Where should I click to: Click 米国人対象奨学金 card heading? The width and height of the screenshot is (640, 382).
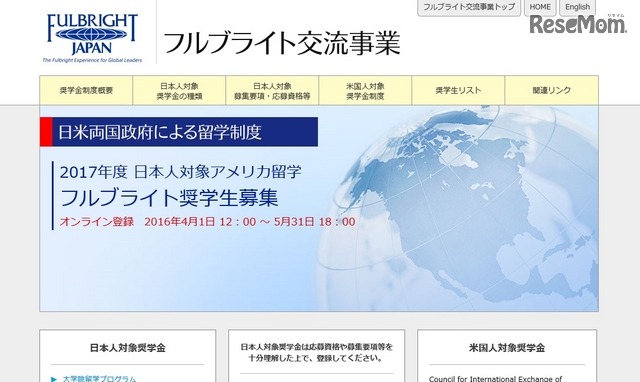[507, 348]
